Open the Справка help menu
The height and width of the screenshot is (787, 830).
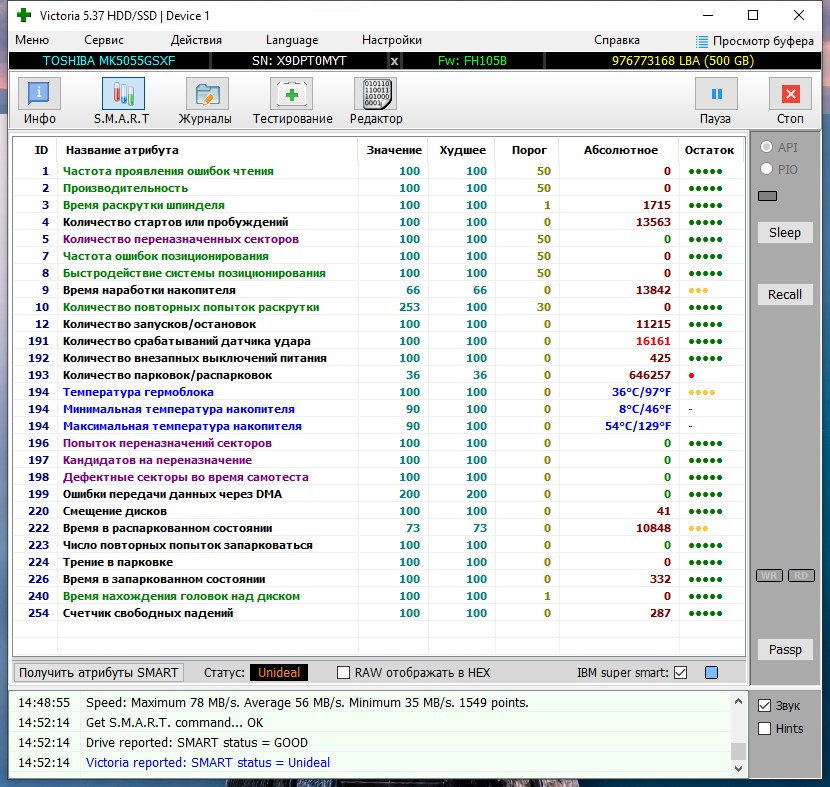pos(617,40)
